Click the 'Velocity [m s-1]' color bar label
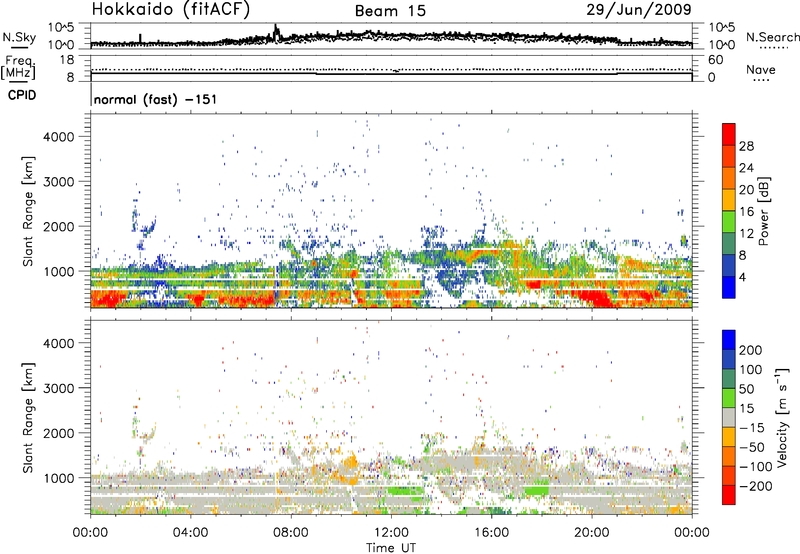This screenshot has height=554, width=800. click(782, 417)
